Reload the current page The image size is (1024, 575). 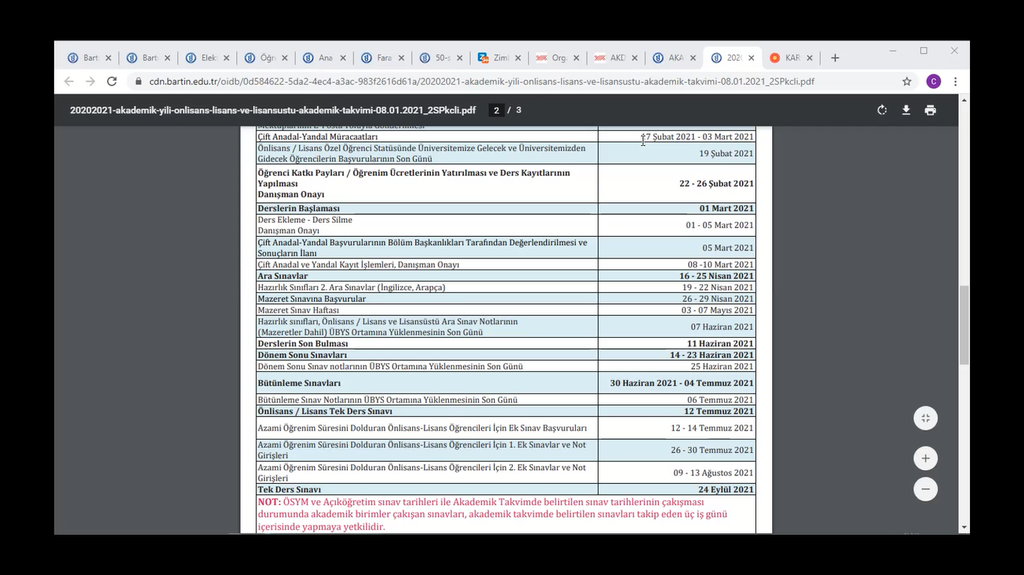coord(112,82)
